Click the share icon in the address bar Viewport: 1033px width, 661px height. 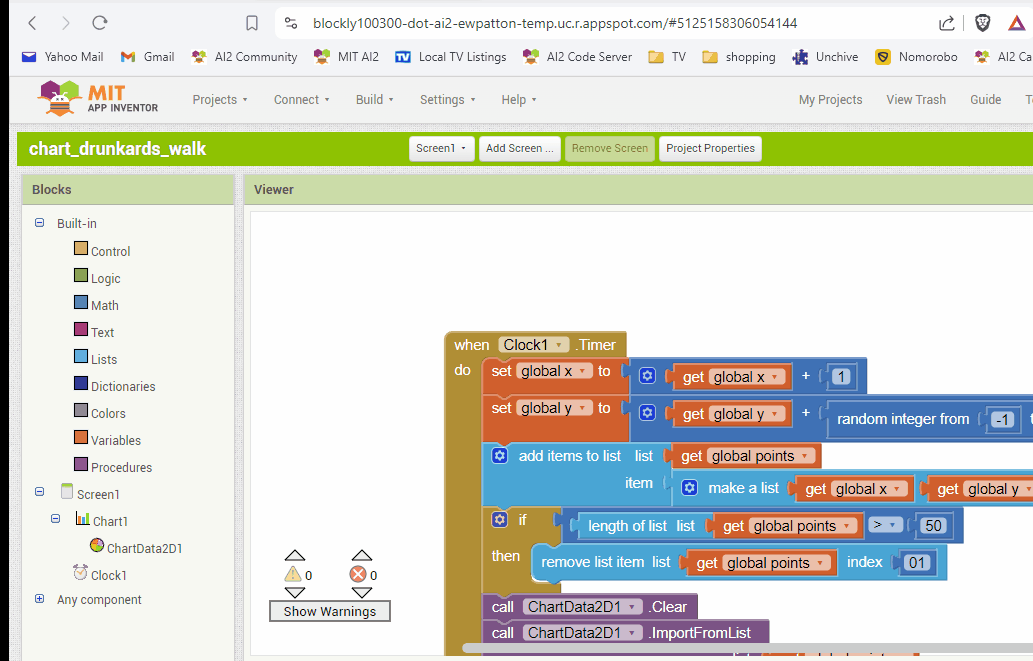pyautogui.click(x=946, y=20)
